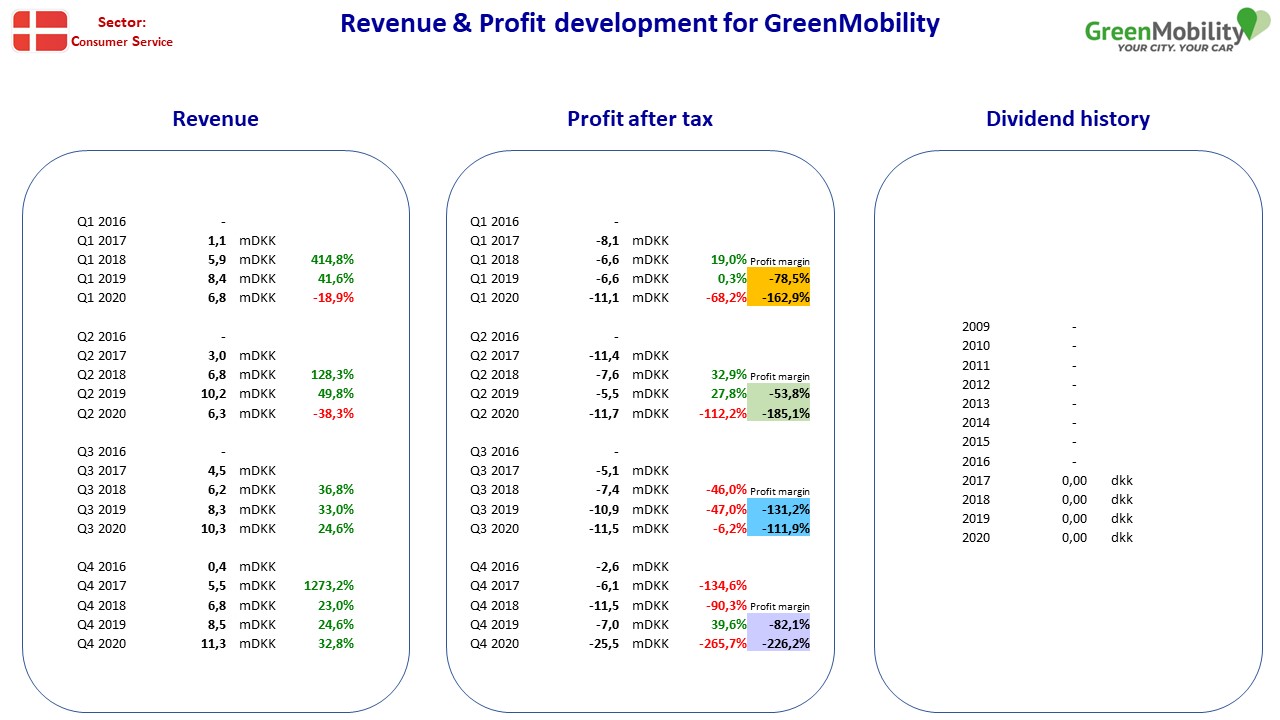Select the 2009 year in dividend history
This screenshot has width=1280, height=720.
coord(976,327)
